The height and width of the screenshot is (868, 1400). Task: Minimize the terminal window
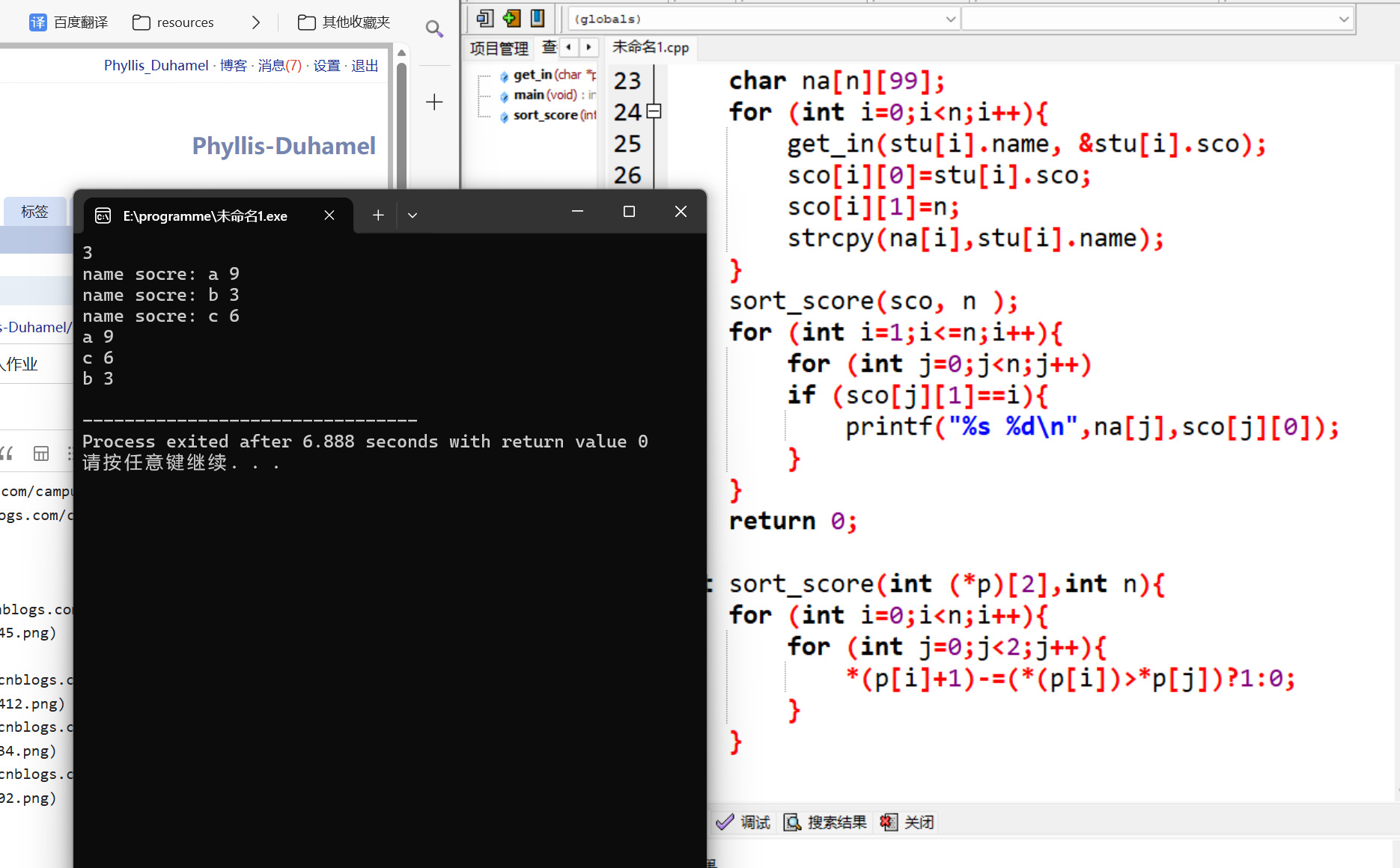[x=577, y=212]
